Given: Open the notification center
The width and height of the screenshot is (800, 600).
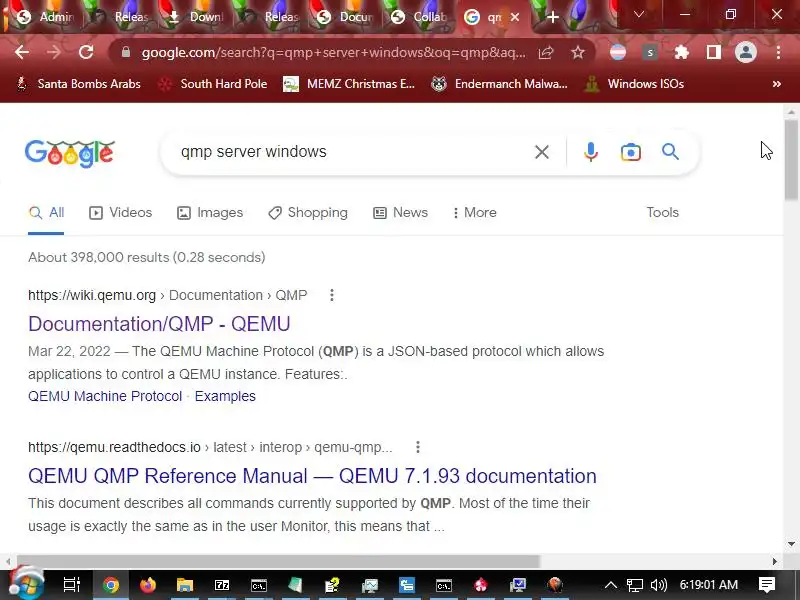Looking at the screenshot, I should coord(767,585).
